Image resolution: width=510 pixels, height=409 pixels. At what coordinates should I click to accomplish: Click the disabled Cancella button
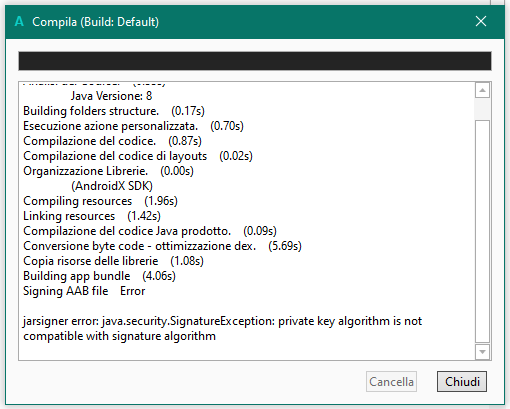point(391,381)
